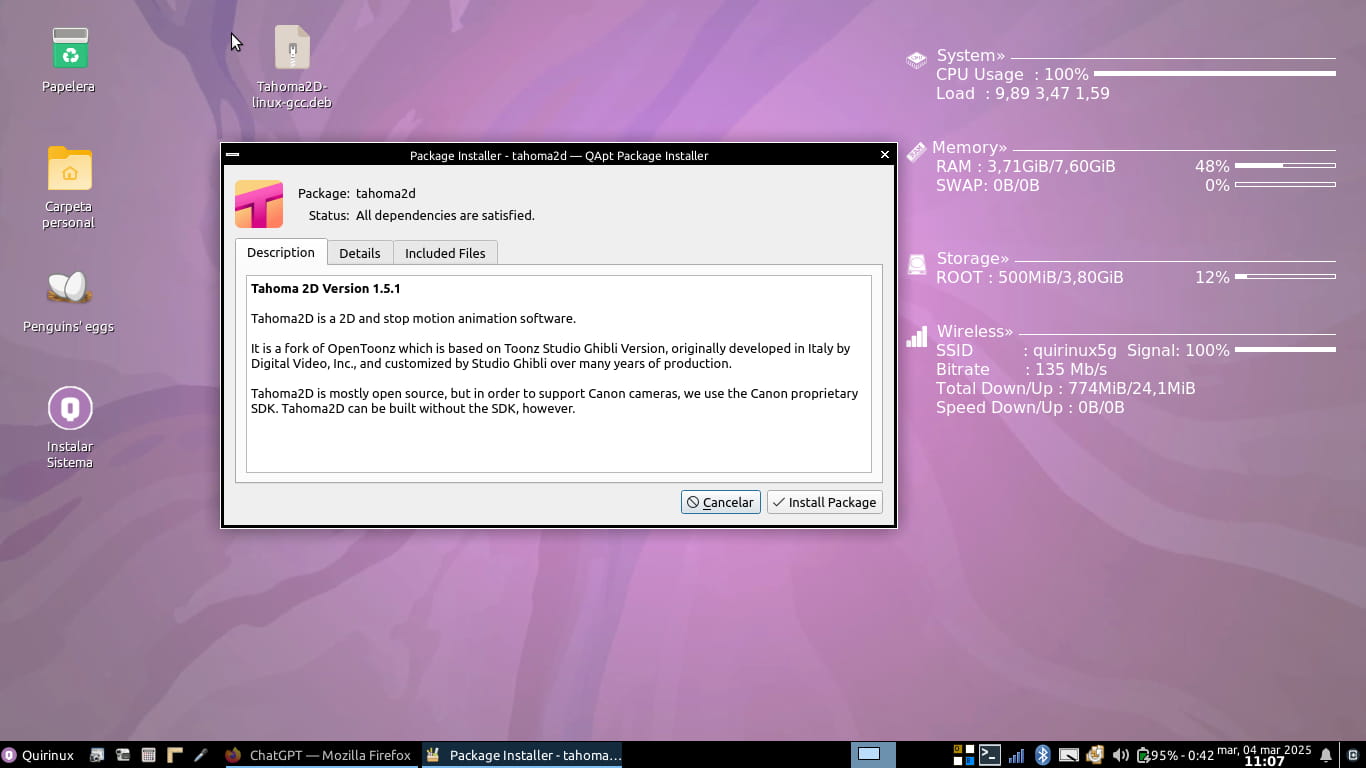The width and height of the screenshot is (1366, 768).
Task: Click the 'SSID : quirinux5g' text
Action: (1026, 351)
